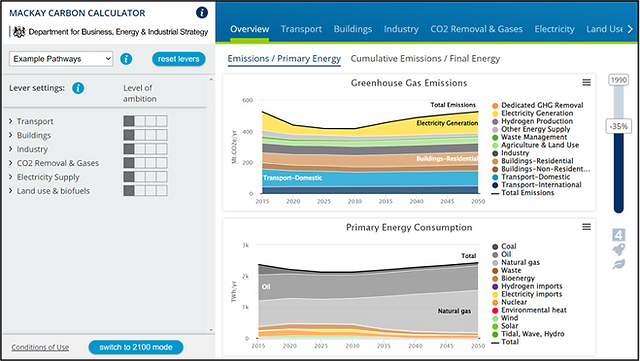Show more tabs with the right chevron arrow
The height and width of the screenshot is (361, 640).
[x=630, y=29]
